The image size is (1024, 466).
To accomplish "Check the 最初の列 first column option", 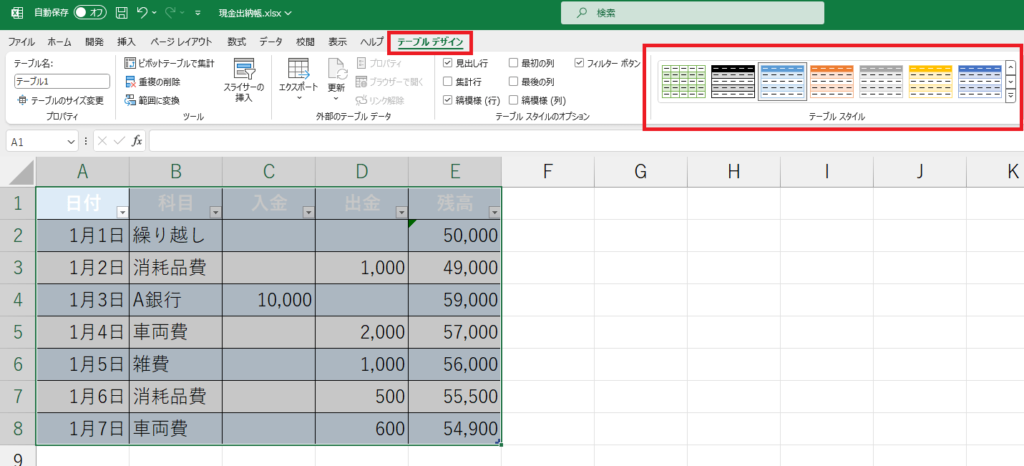I will click(x=513, y=62).
